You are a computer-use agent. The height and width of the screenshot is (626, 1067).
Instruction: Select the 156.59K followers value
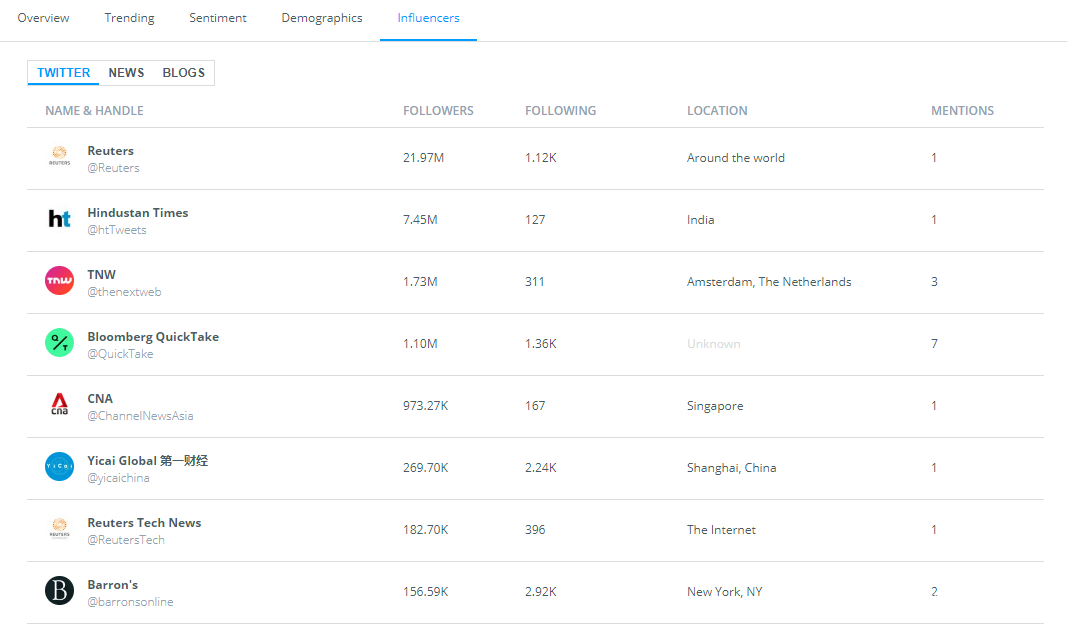[425, 591]
